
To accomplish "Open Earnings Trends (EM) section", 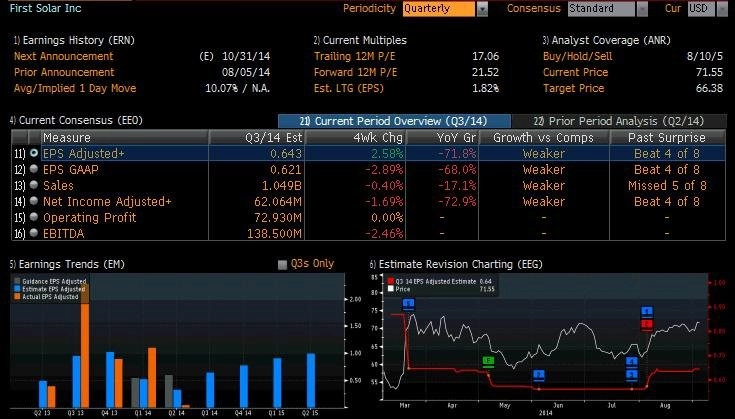I will [x=67, y=264].
